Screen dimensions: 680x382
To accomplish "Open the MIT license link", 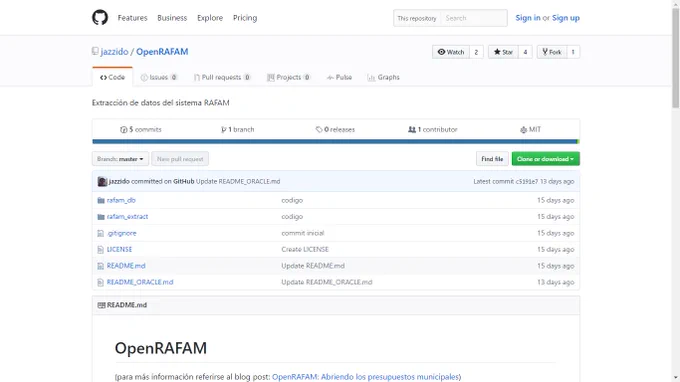I will tap(530, 130).
